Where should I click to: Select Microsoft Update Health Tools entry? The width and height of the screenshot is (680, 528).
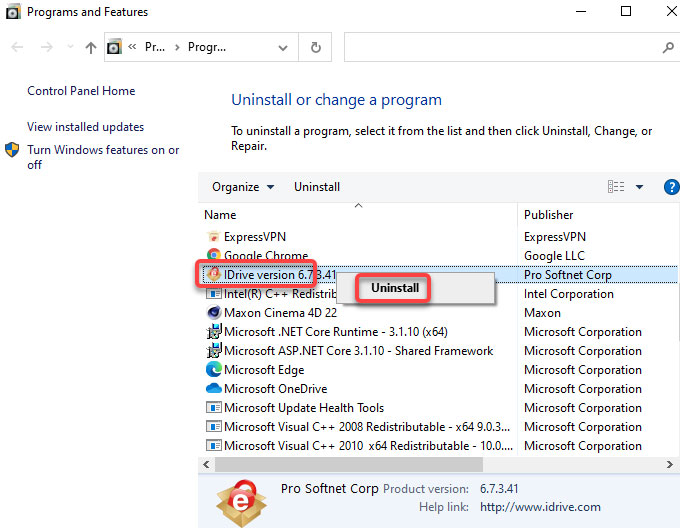click(x=304, y=408)
